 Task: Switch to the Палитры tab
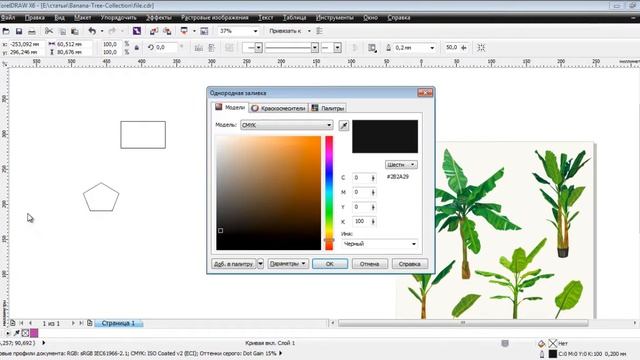click(x=328, y=108)
